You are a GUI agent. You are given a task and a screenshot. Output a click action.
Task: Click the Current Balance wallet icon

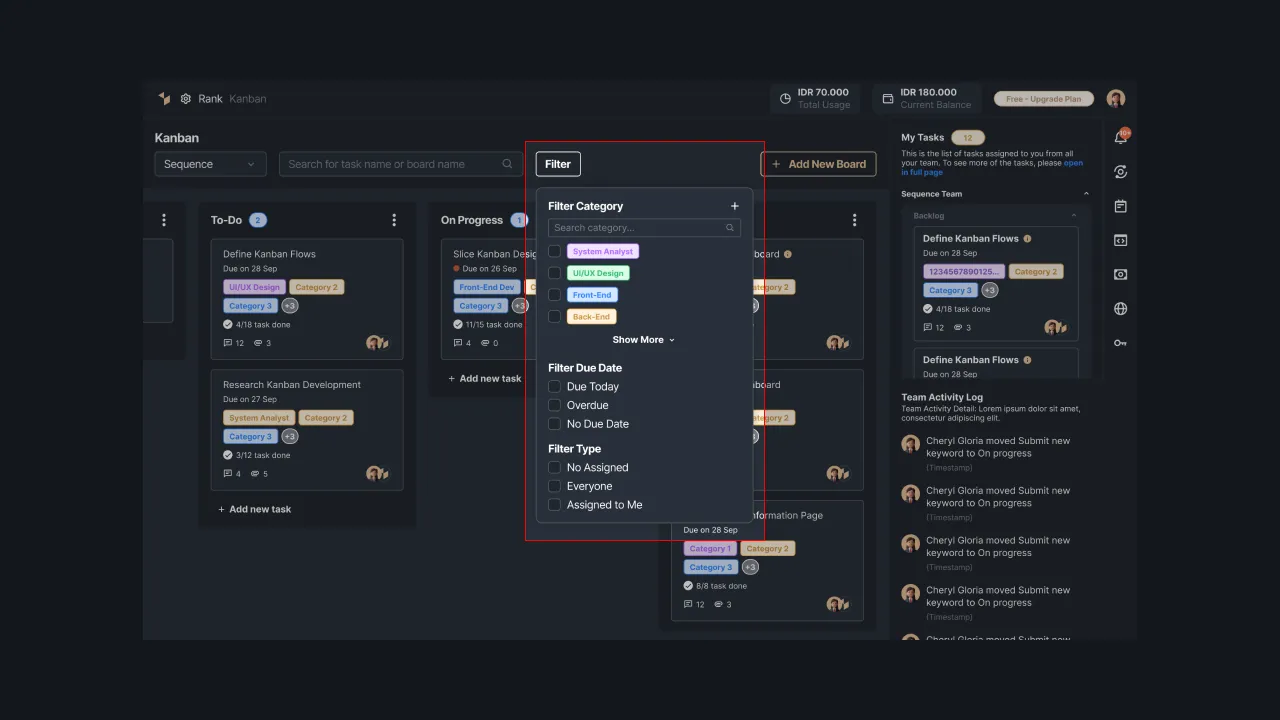888,99
